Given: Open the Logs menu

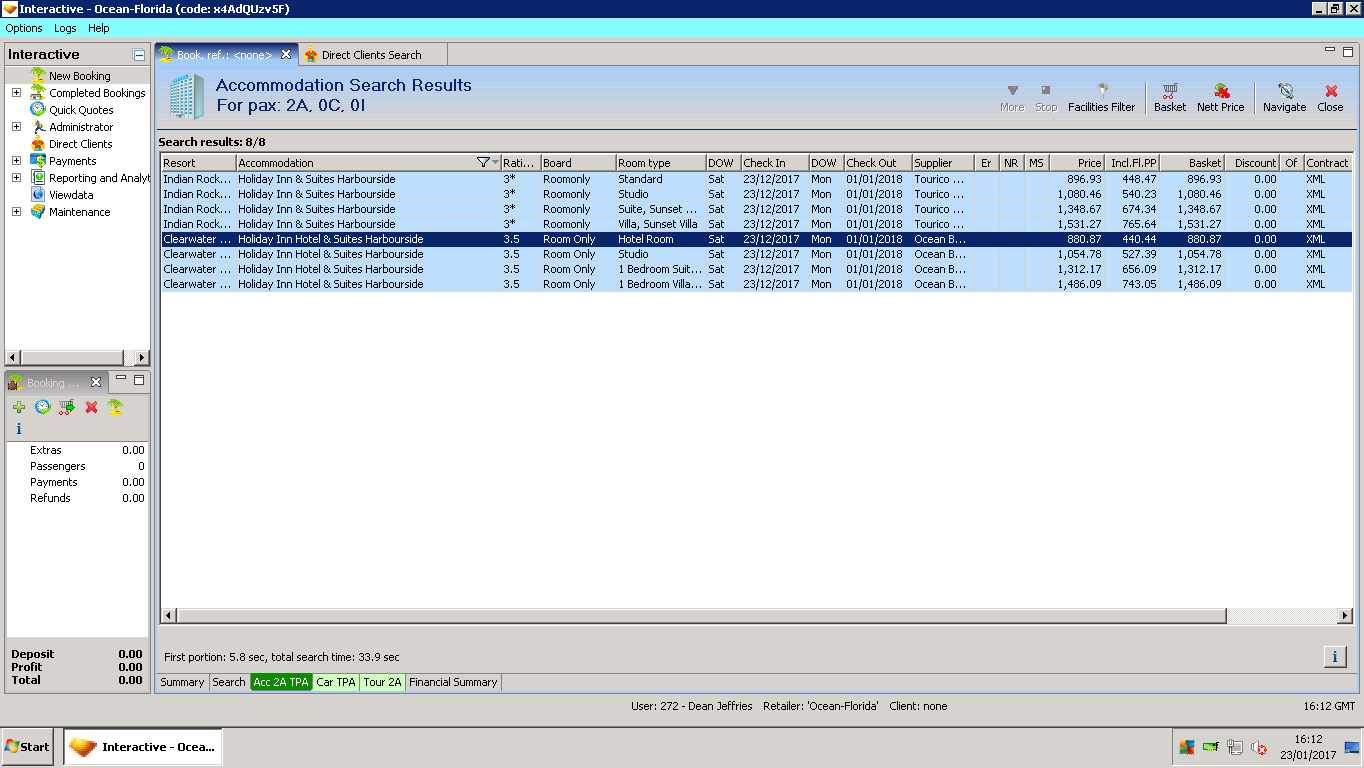Looking at the screenshot, I should (x=65, y=28).
